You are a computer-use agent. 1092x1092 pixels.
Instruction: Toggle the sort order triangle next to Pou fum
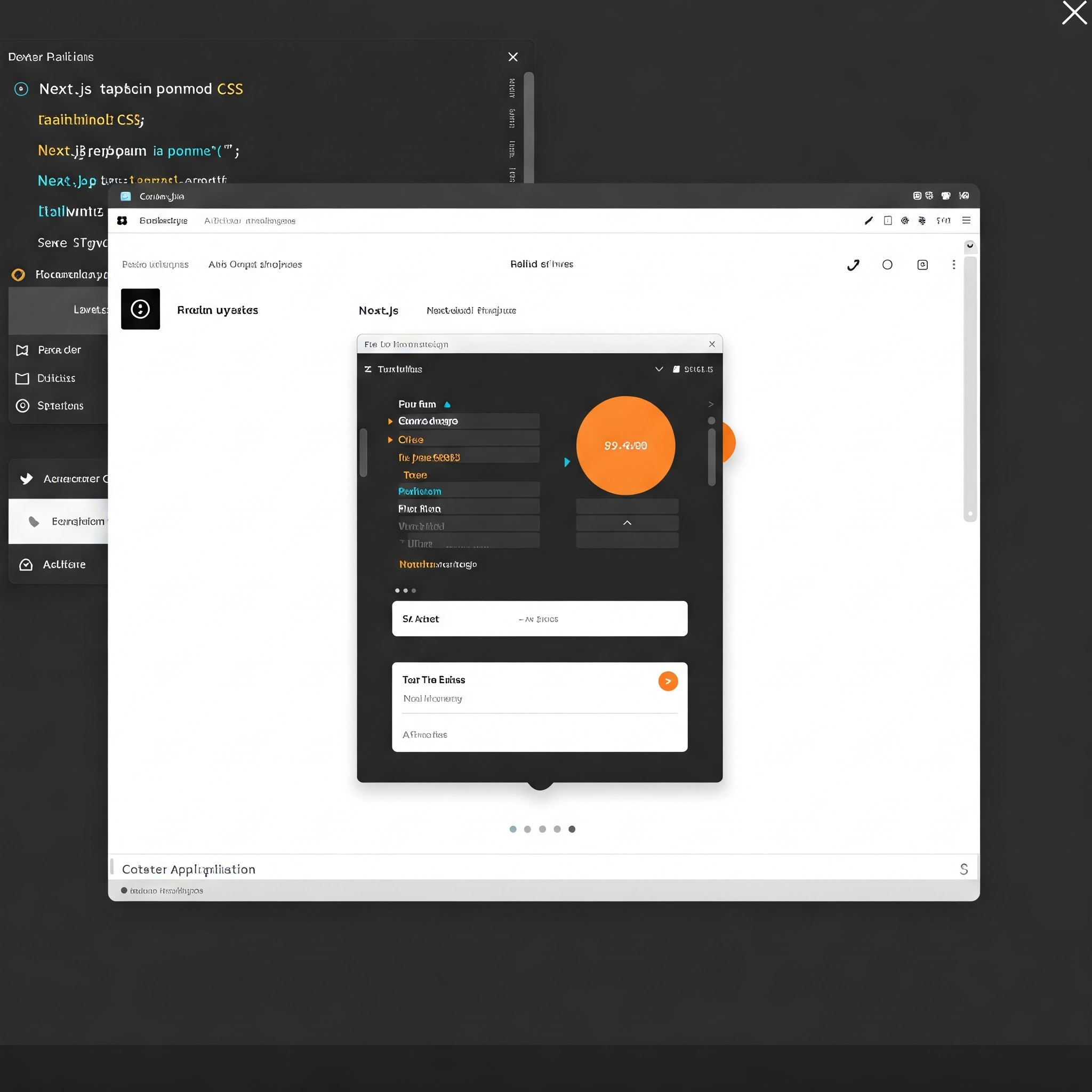click(x=446, y=404)
